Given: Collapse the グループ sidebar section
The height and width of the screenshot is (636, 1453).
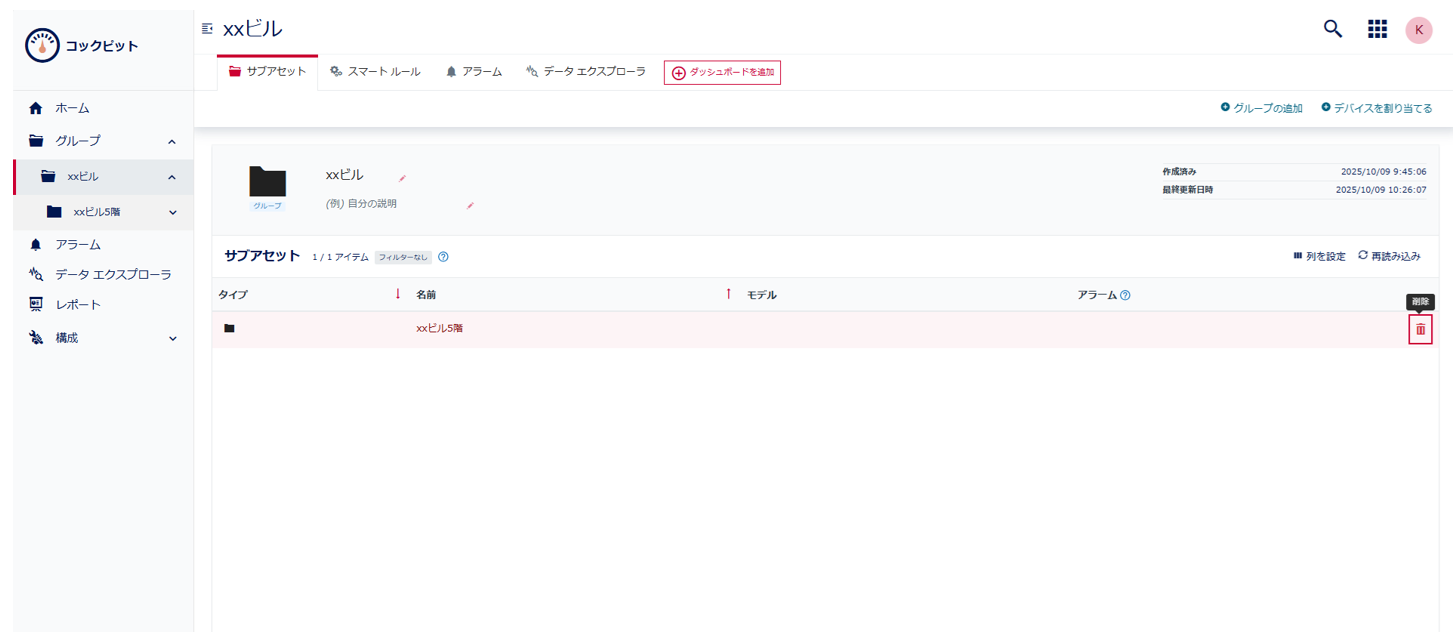Looking at the screenshot, I should pyautogui.click(x=170, y=141).
